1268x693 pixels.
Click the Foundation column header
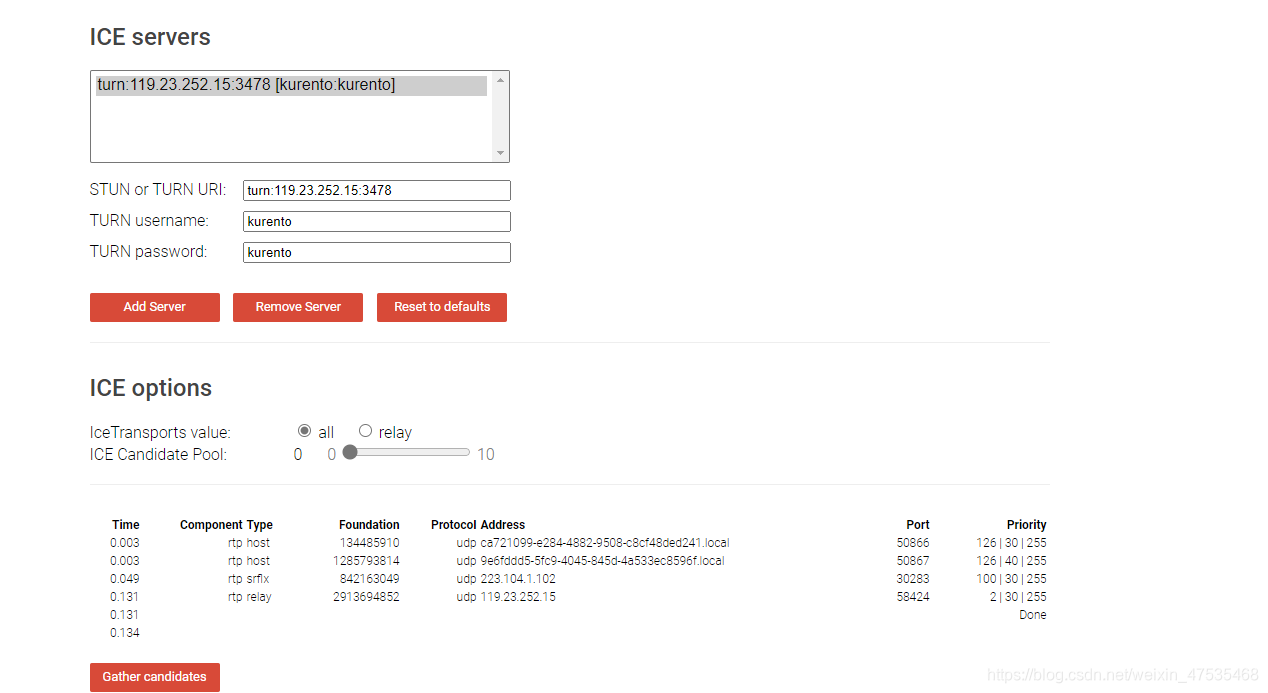[x=369, y=524]
